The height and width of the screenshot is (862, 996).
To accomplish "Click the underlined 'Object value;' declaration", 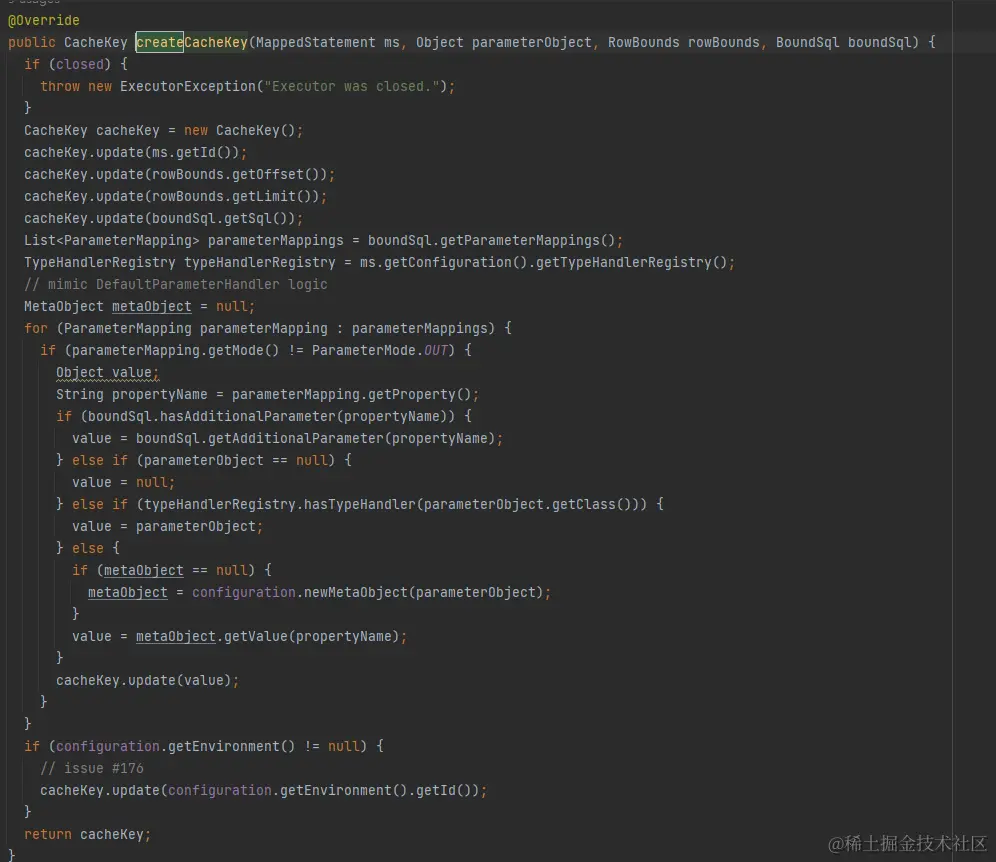I will (x=107, y=372).
